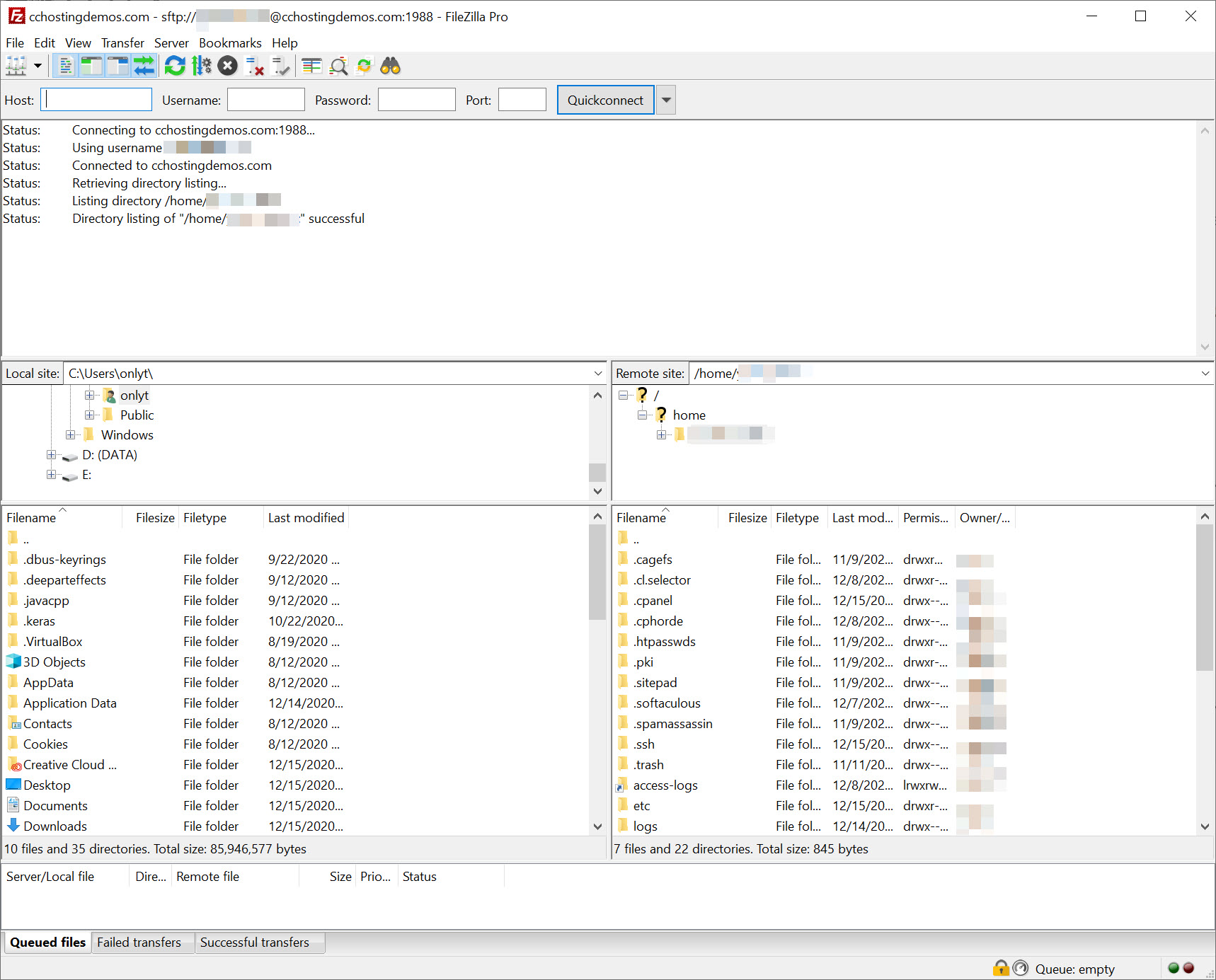Image resolution: width=1216 pixels, height=980 pixels.
Task: Open the Bookmarks menu
Action: (230, 42)
